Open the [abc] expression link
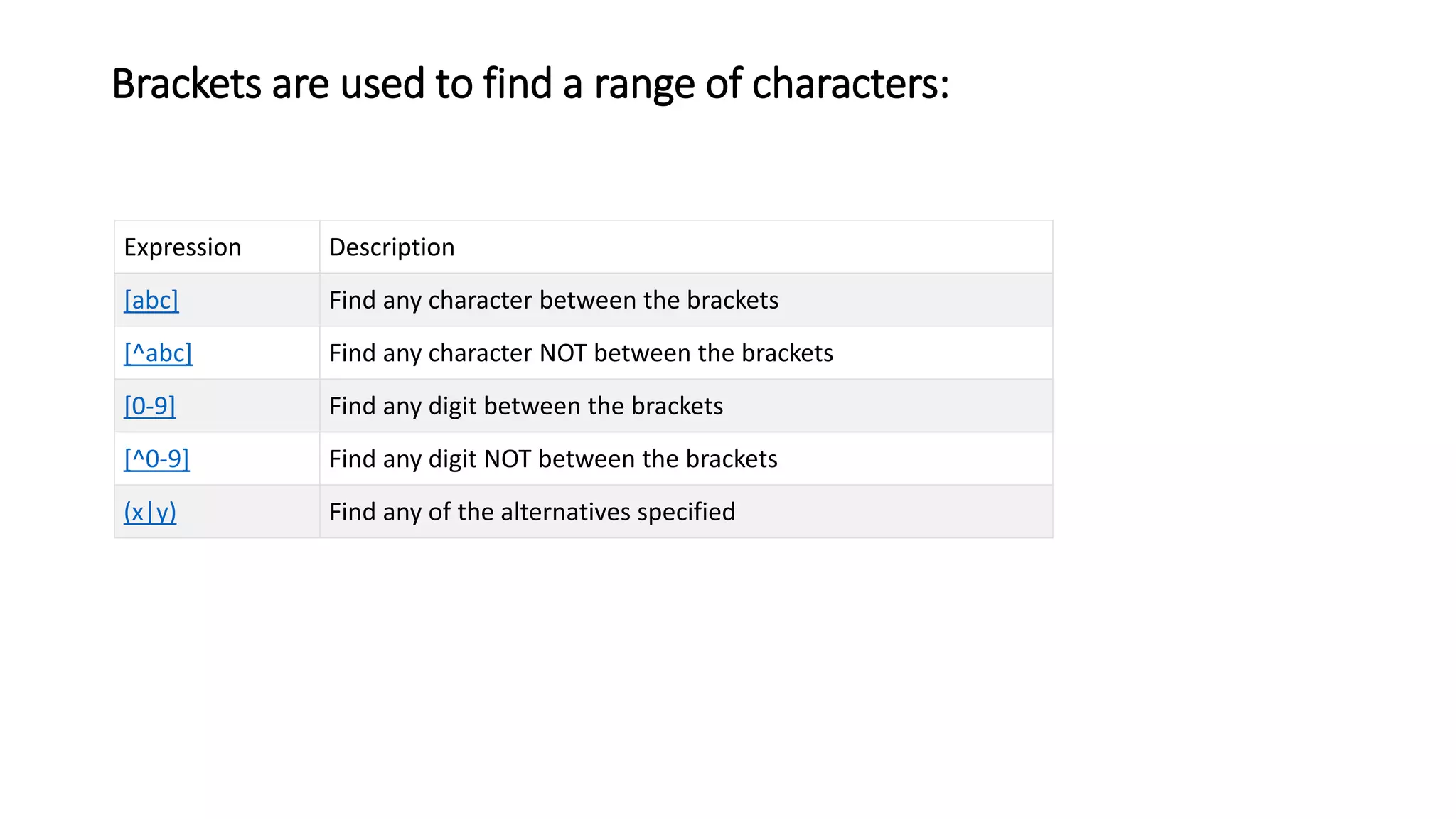Image resolution: width=1456 pixels, height=819 pixels. tap(151, 300)
